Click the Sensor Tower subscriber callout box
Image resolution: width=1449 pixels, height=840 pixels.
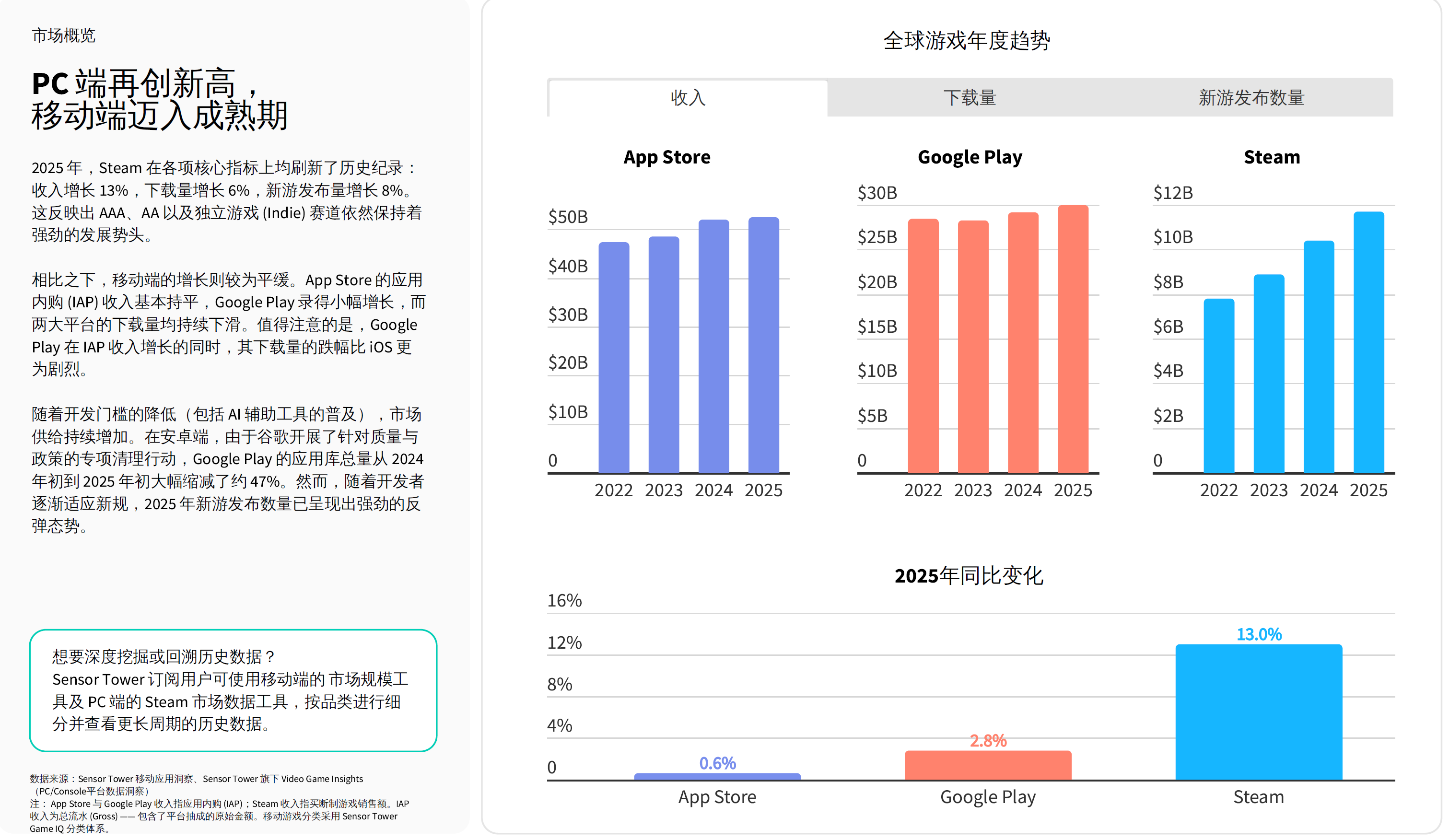click(x=233, y=690)
